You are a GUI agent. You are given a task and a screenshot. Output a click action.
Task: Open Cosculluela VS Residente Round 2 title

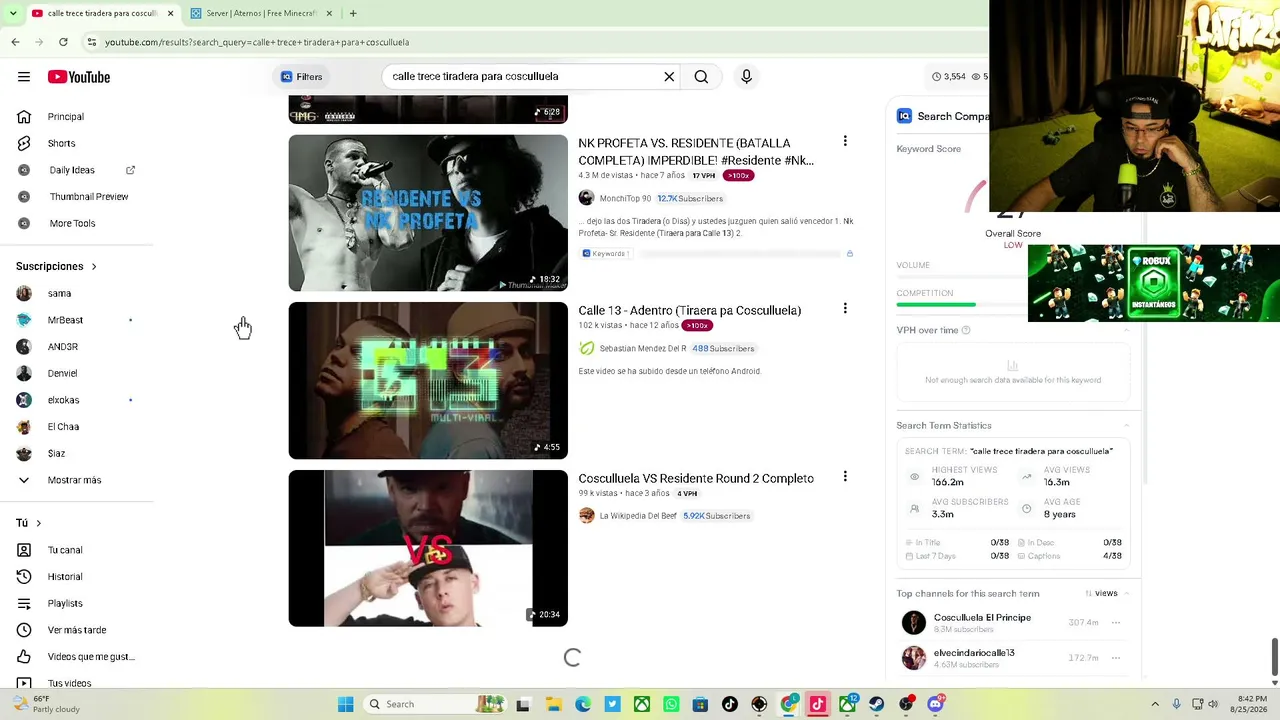click(x=696, y=478)
